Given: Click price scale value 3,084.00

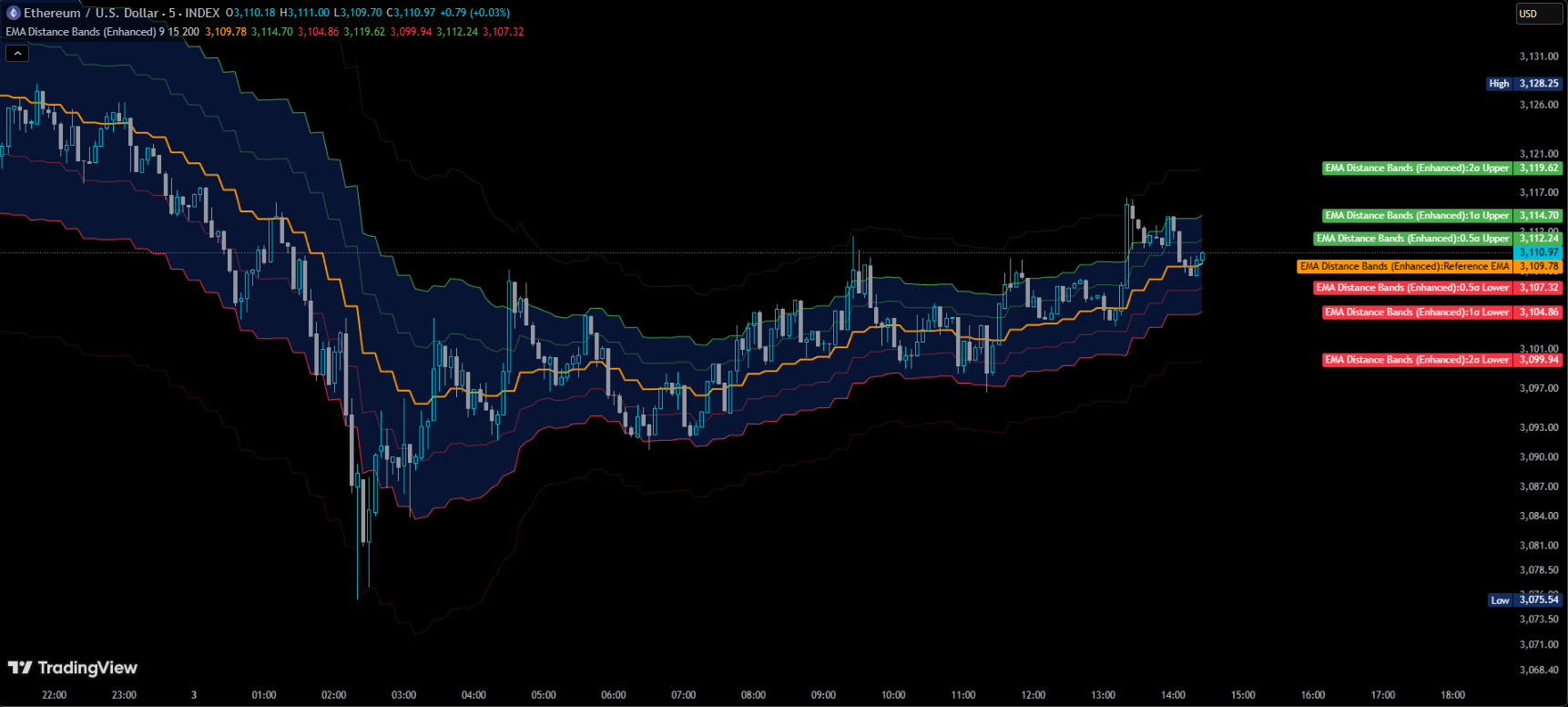Looking at the screenshot, I should pos(1539,517).
